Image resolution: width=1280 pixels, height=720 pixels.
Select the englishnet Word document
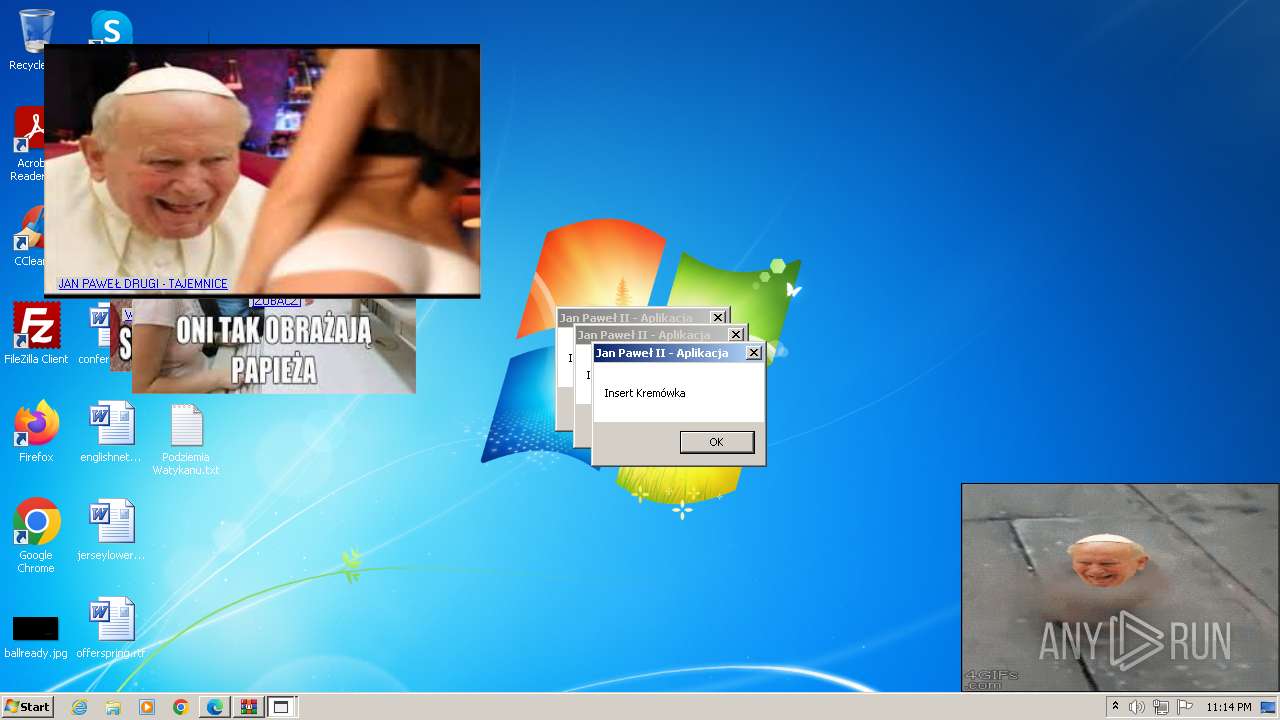[x=111, y=432]
